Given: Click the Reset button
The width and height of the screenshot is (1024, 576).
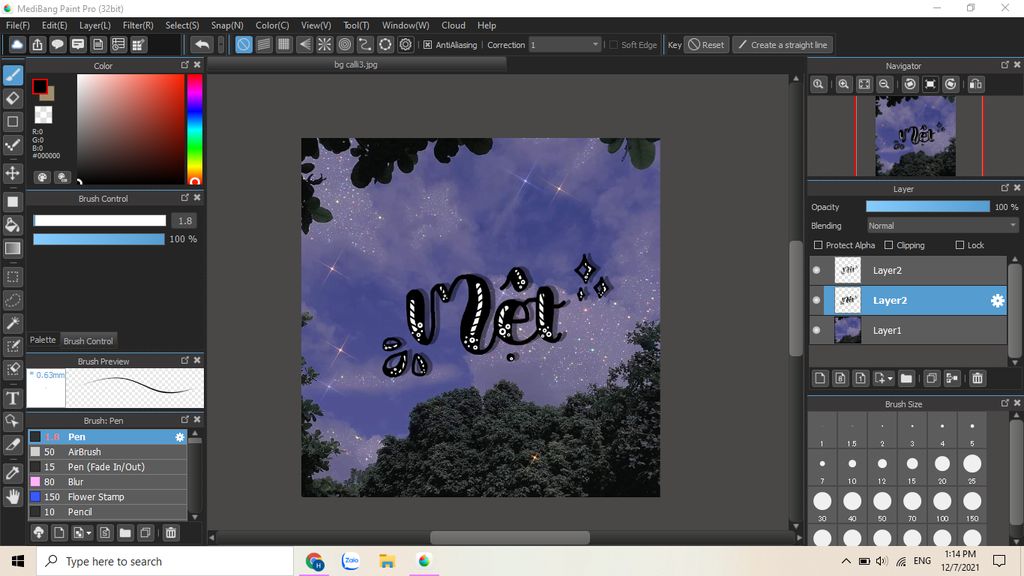Looking at the screenshot, I should [x=707, y=45].
